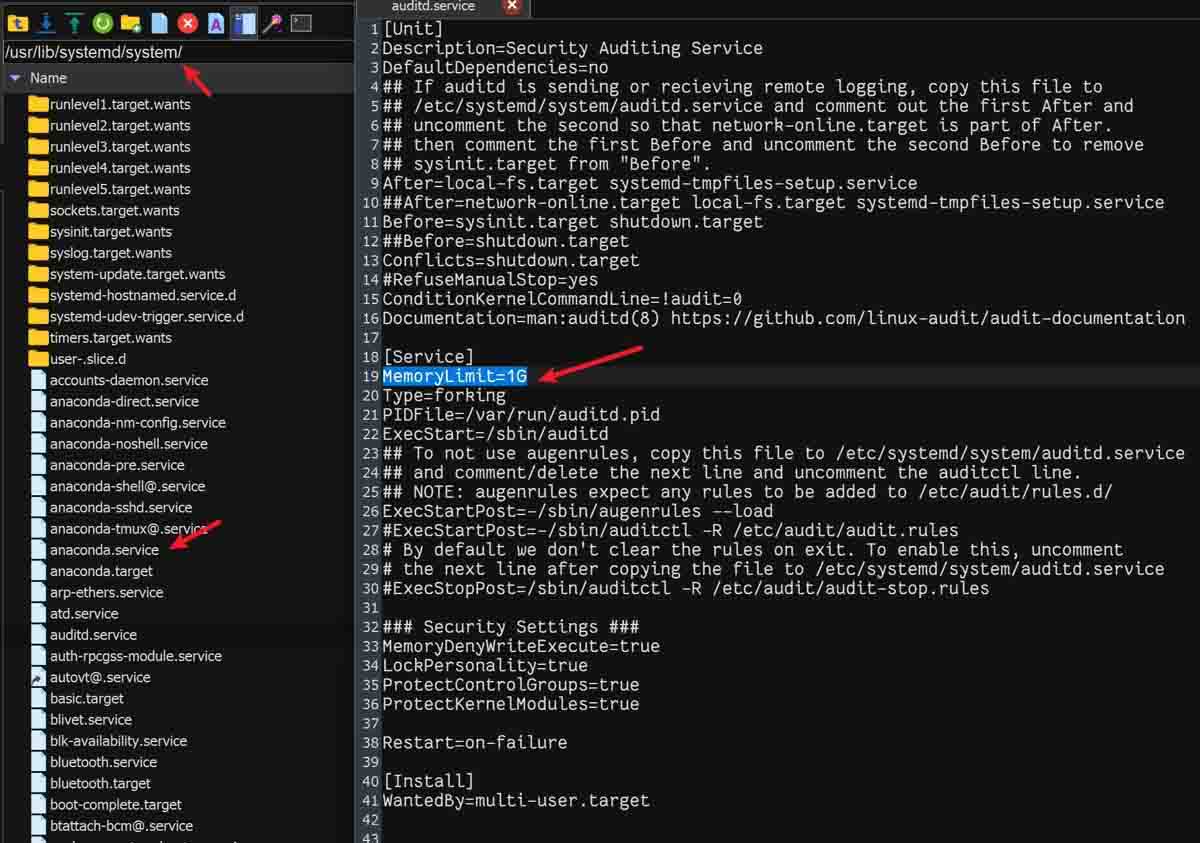Open the system-update.target.wants folder

coord(128,274)
